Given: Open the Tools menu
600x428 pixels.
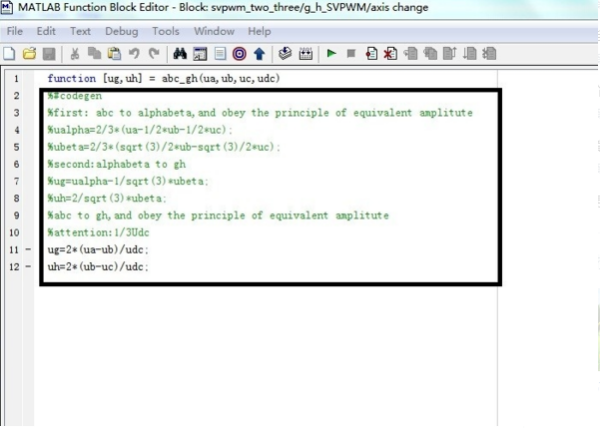Looking at the screenshot, I should coord(166,31).
